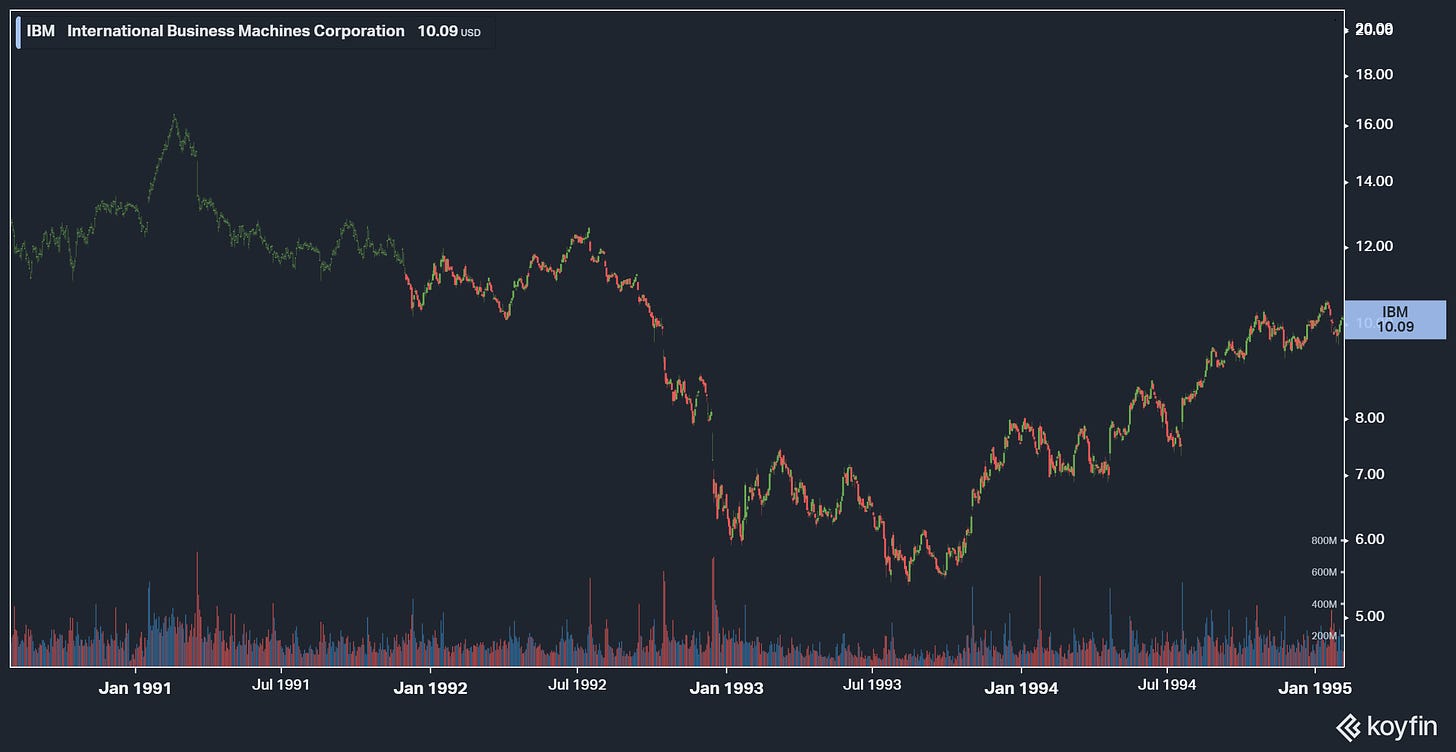This screenshot has height=752, width=1456.
Task: Click the 12.00 price axis label
Action: coord(1374,247)
